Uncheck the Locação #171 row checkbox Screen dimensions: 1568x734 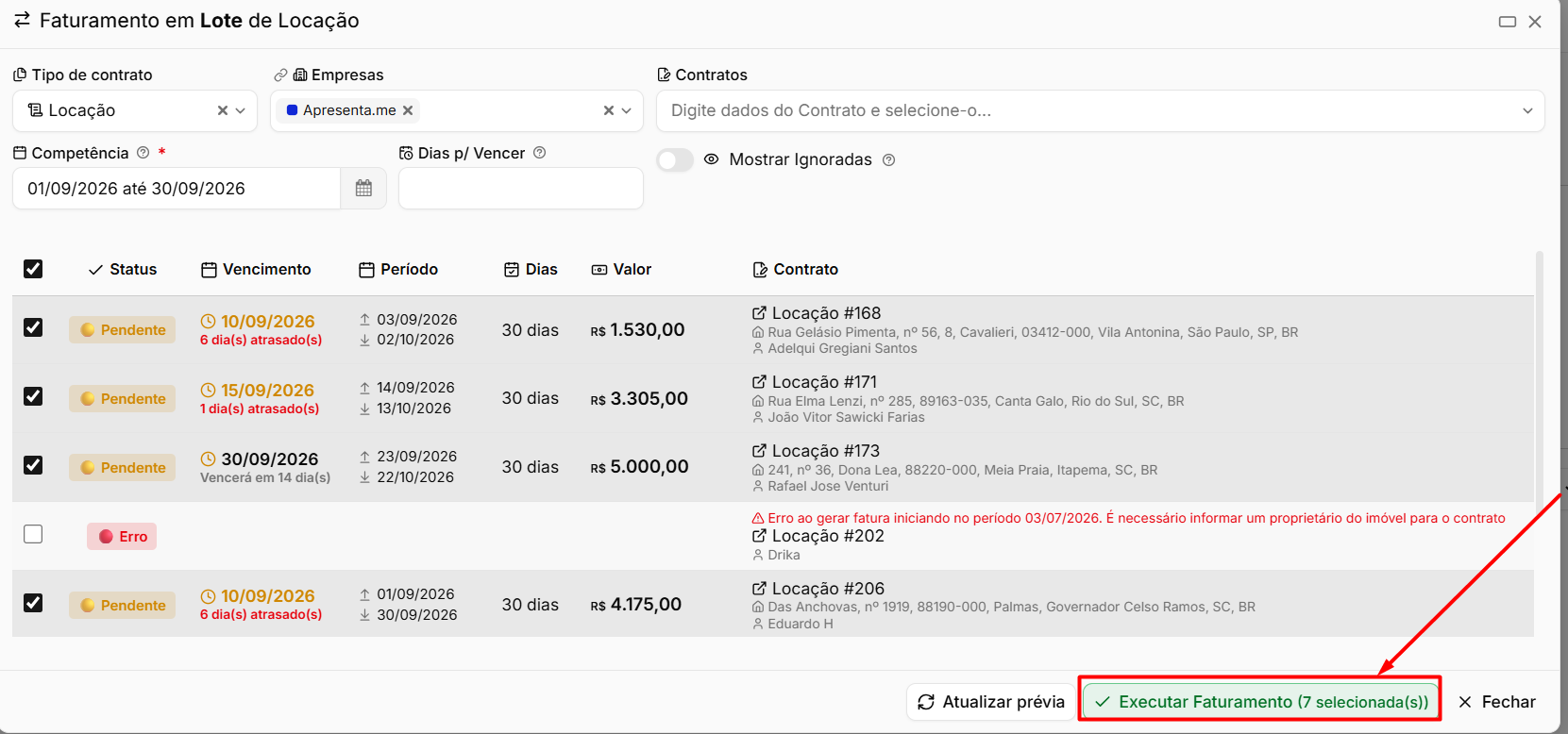(33, 396)
